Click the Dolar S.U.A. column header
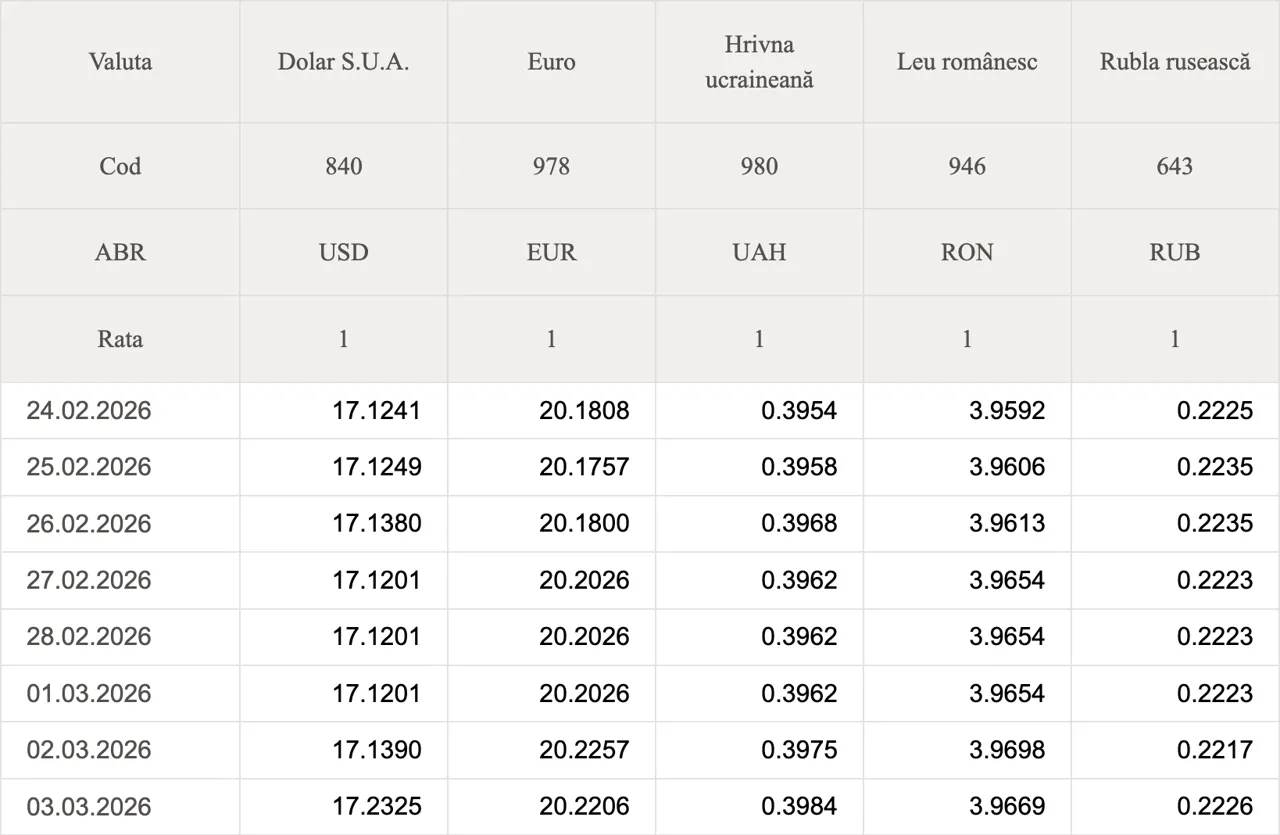Image resolution: width=1280 pixels, height=835 pixels. click(x=343, y=62)
